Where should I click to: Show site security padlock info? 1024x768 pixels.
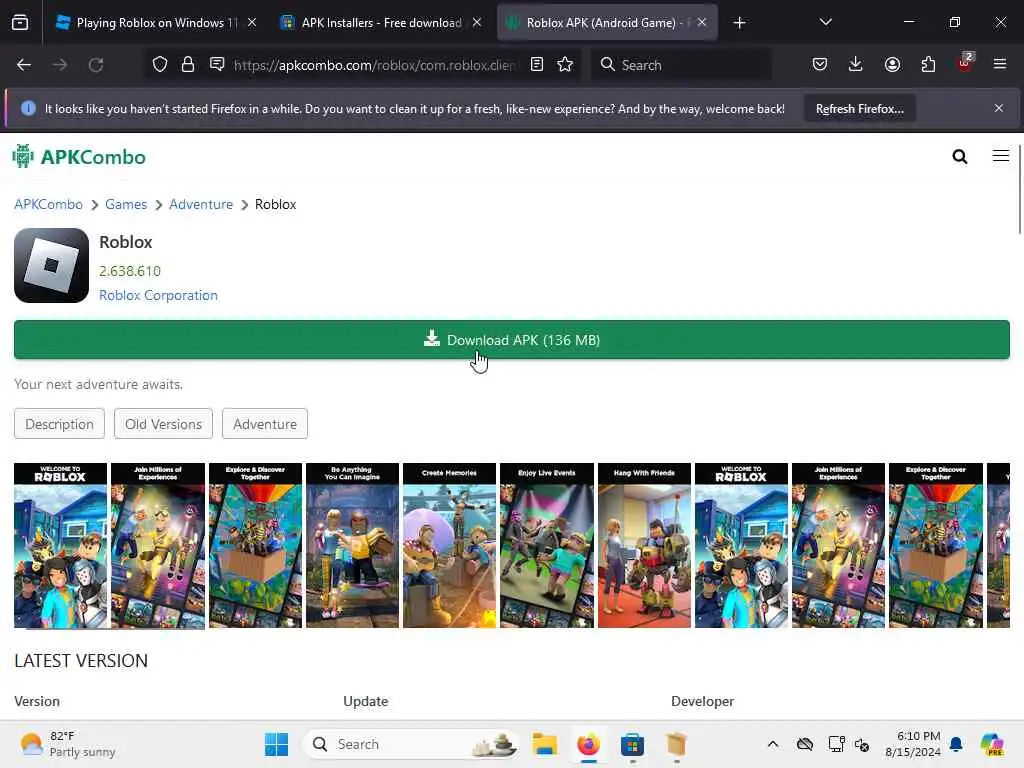188,64
